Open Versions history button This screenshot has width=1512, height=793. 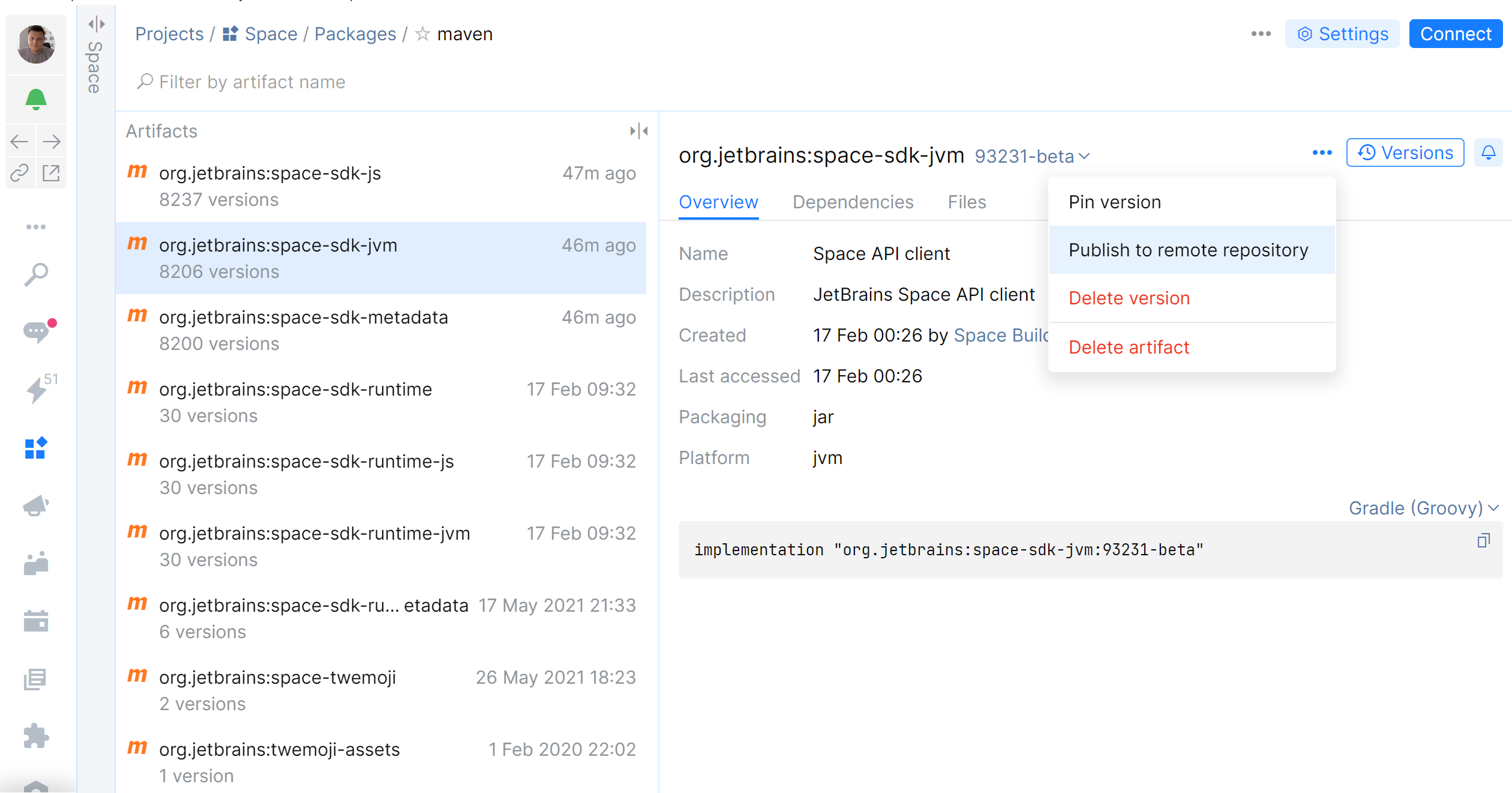tap(1405, 152)
